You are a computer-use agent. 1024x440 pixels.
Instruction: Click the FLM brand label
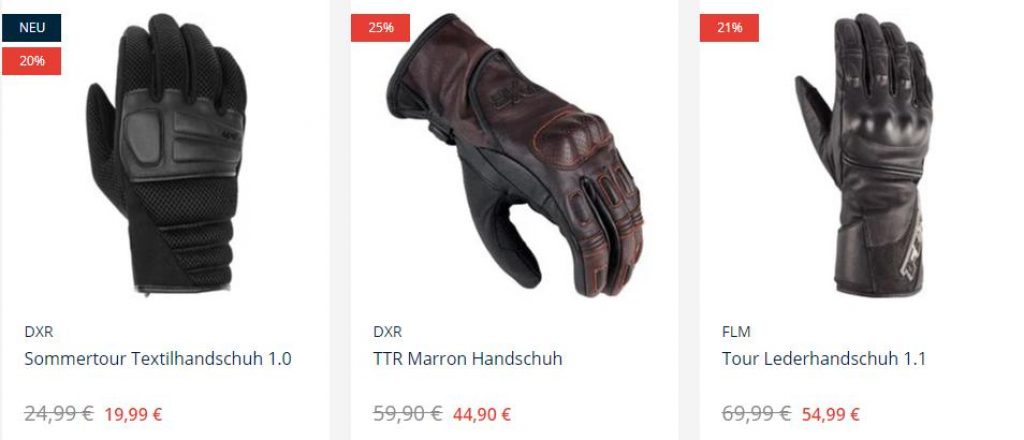(736, 332)
